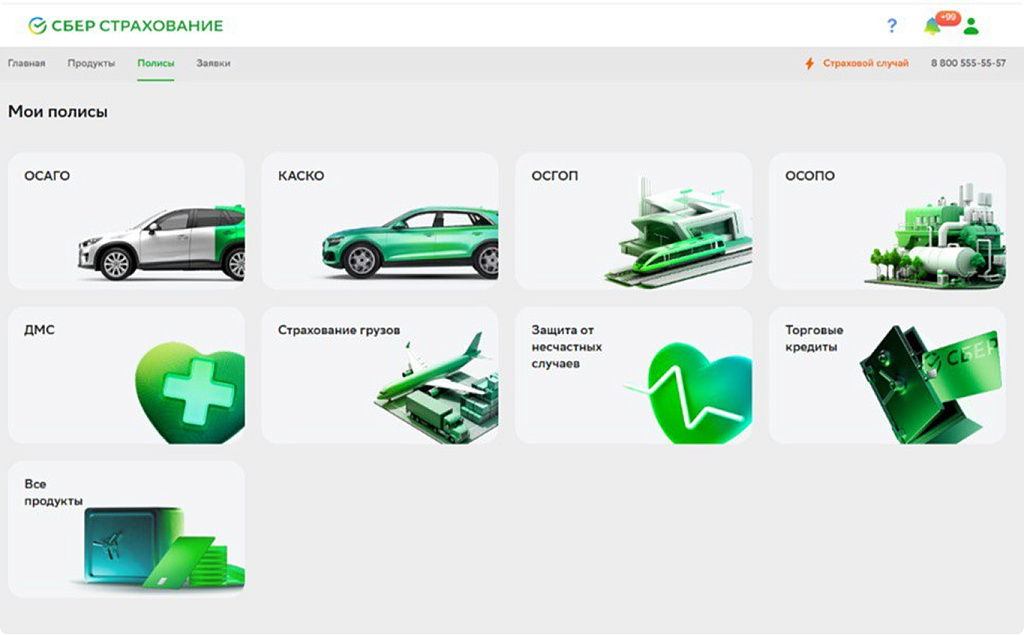Click the Sber Insurance logo
This screenshot has width=1024, height=635.
click(x=126, y=25)
